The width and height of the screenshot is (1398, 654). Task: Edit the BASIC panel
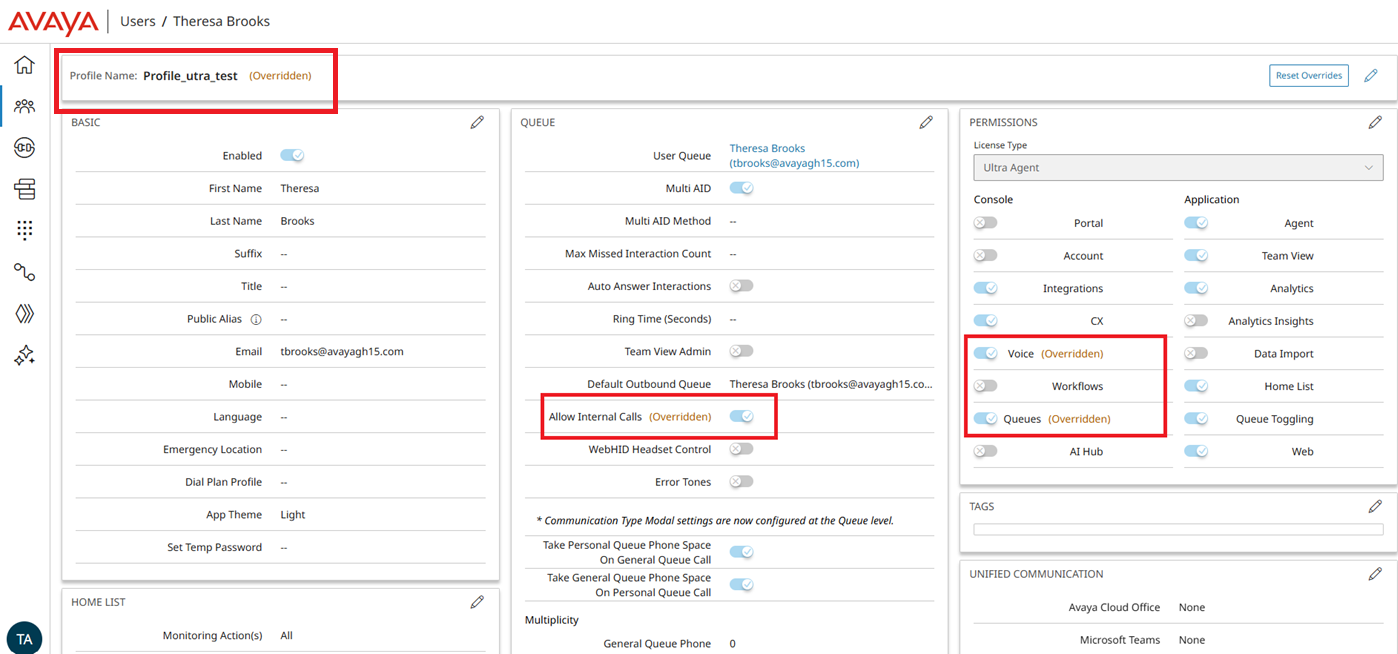coord(477,122)
